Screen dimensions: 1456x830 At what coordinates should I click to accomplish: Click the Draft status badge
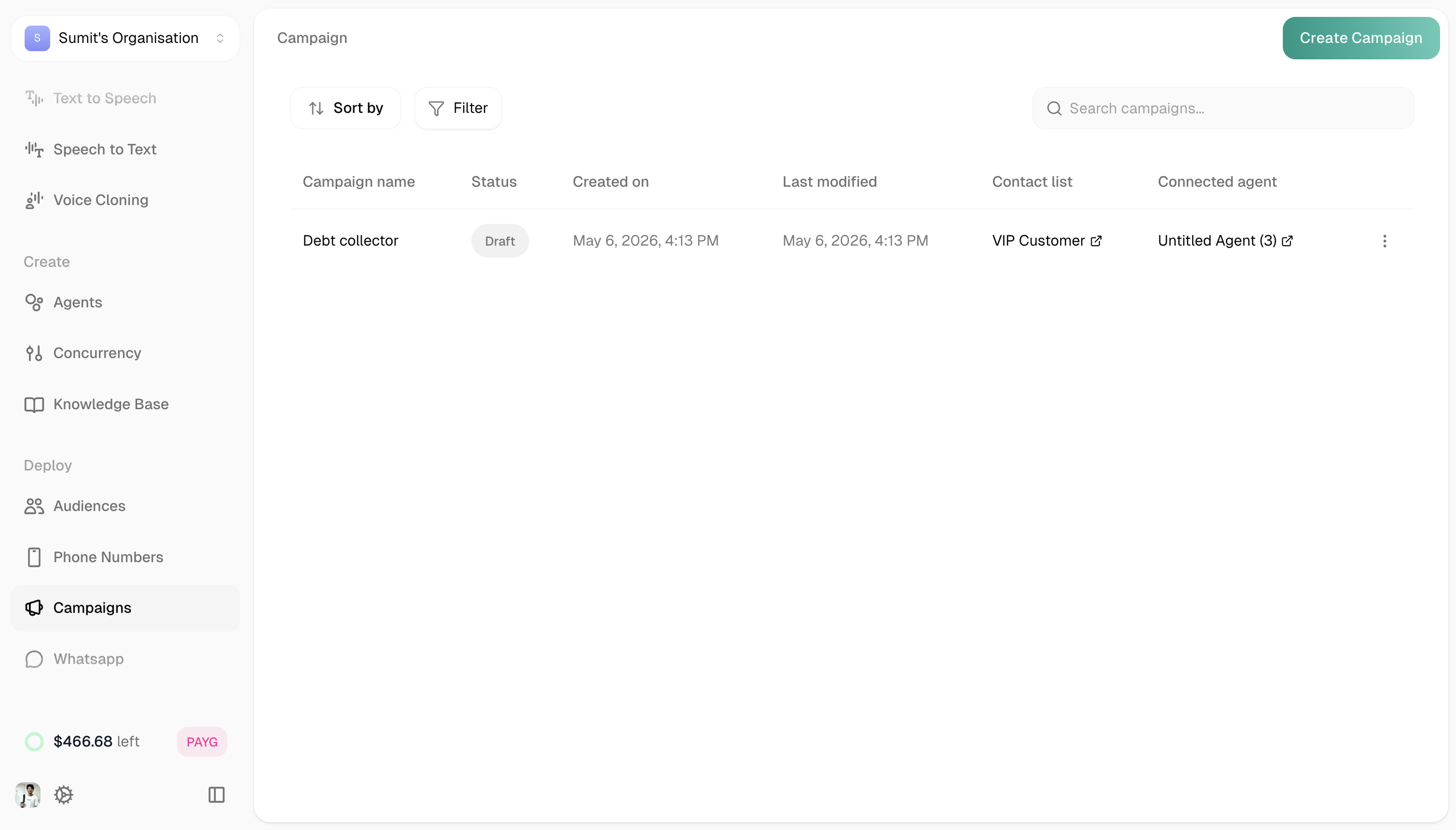[500, 241]
